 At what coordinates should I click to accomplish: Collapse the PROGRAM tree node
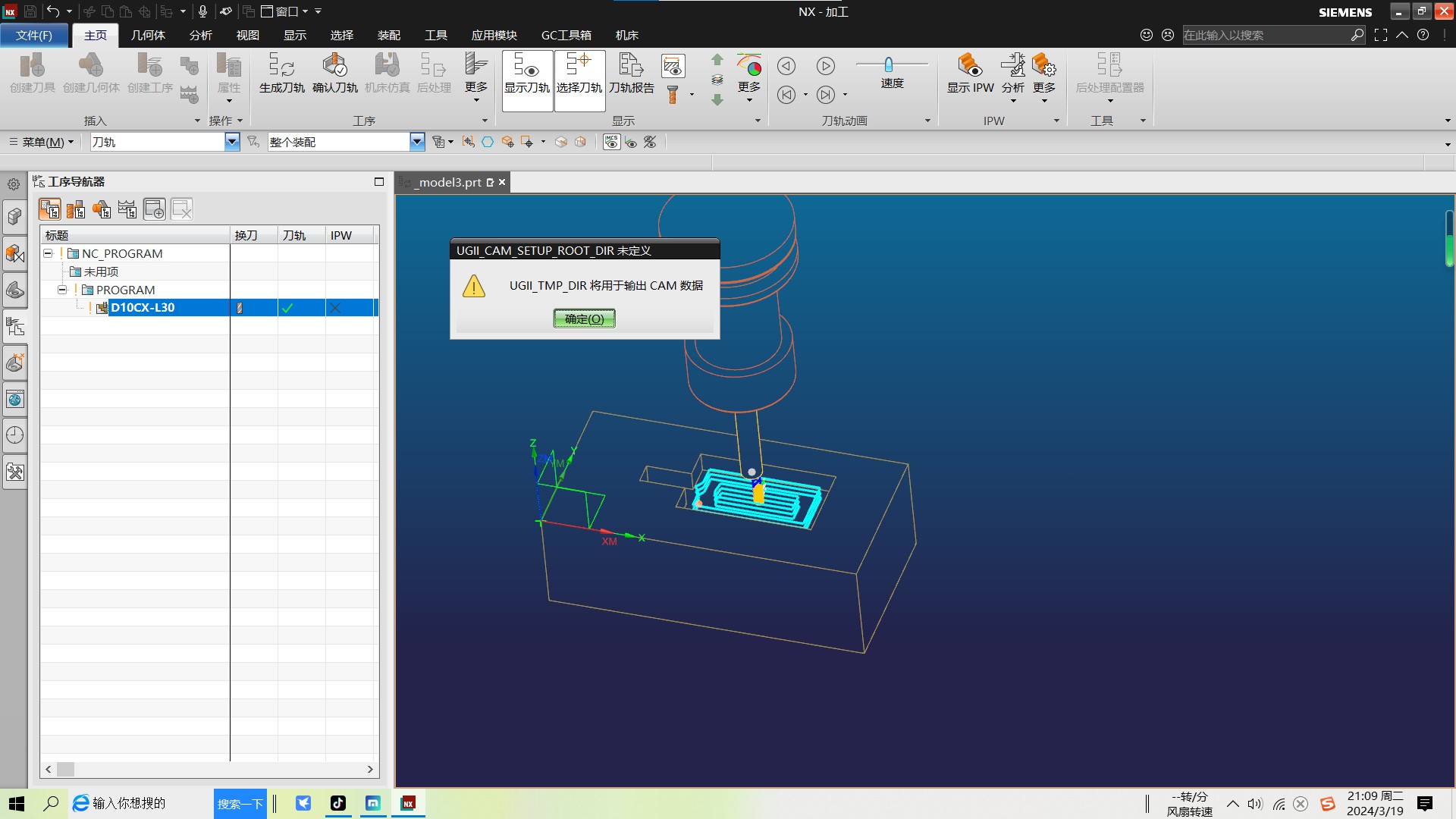coord(62,290)
